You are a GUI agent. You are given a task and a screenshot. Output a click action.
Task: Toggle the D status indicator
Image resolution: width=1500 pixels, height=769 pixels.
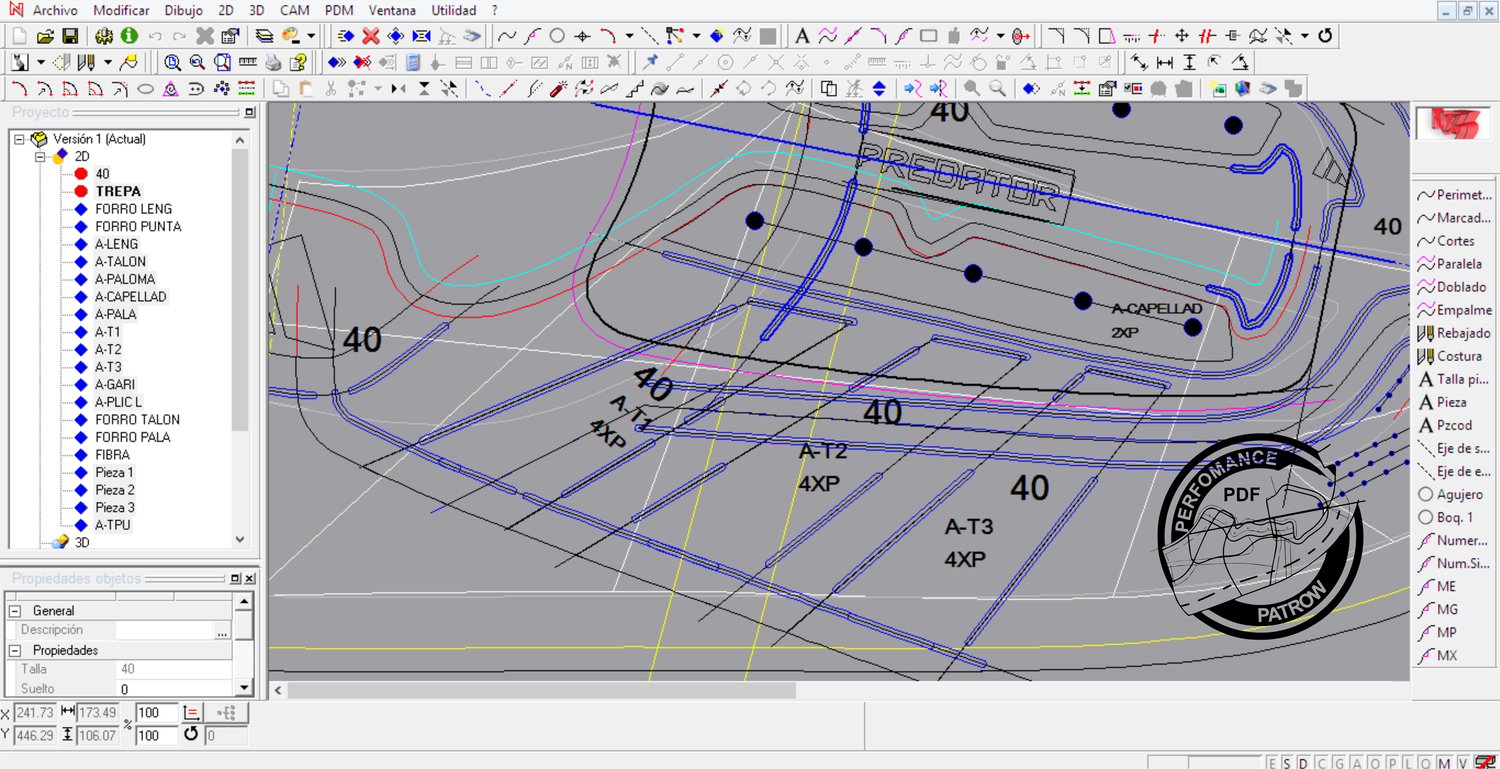pyautogui.click(x=1303, y=763)
